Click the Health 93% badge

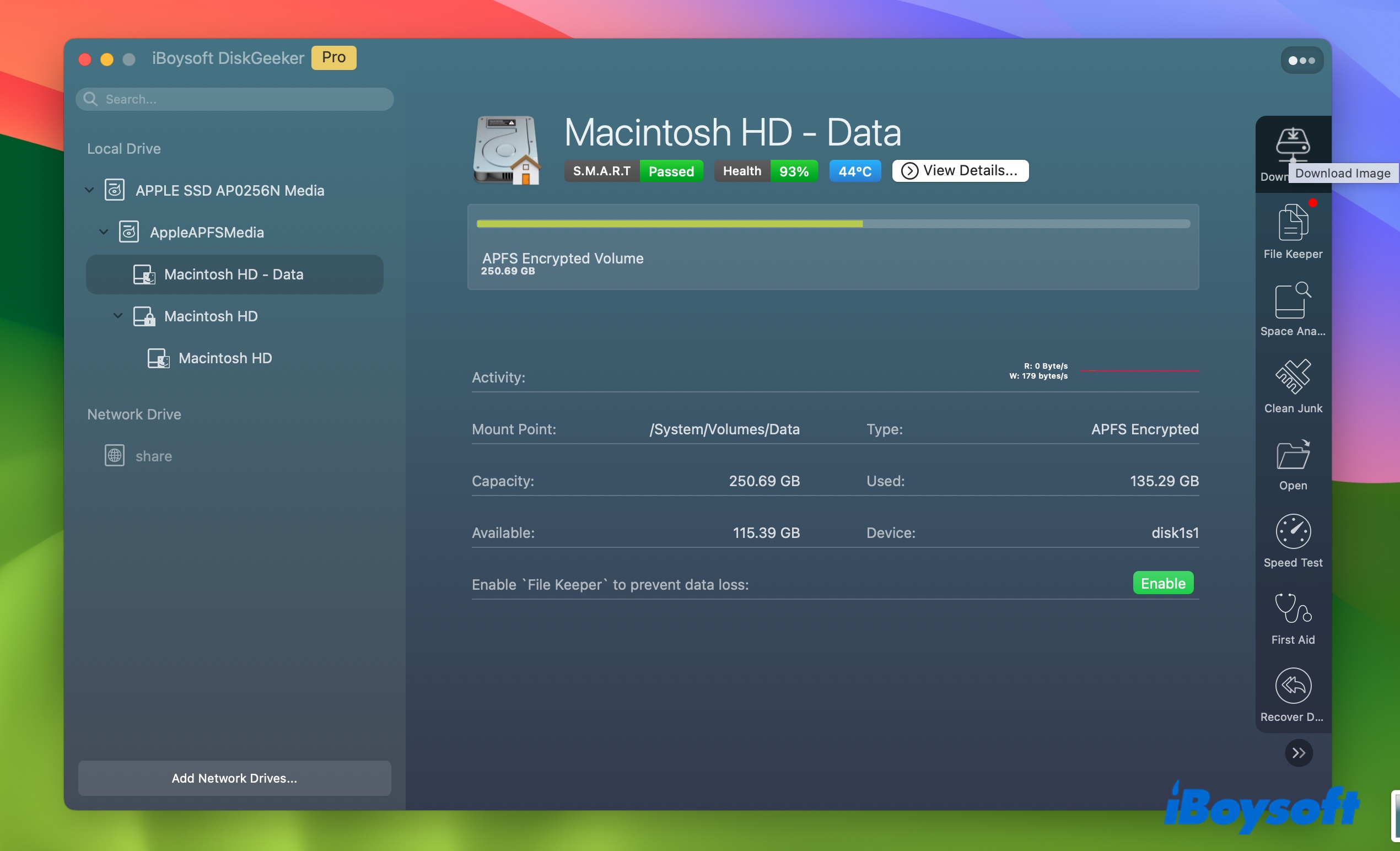pyautogui.click(x=766, y=171)
